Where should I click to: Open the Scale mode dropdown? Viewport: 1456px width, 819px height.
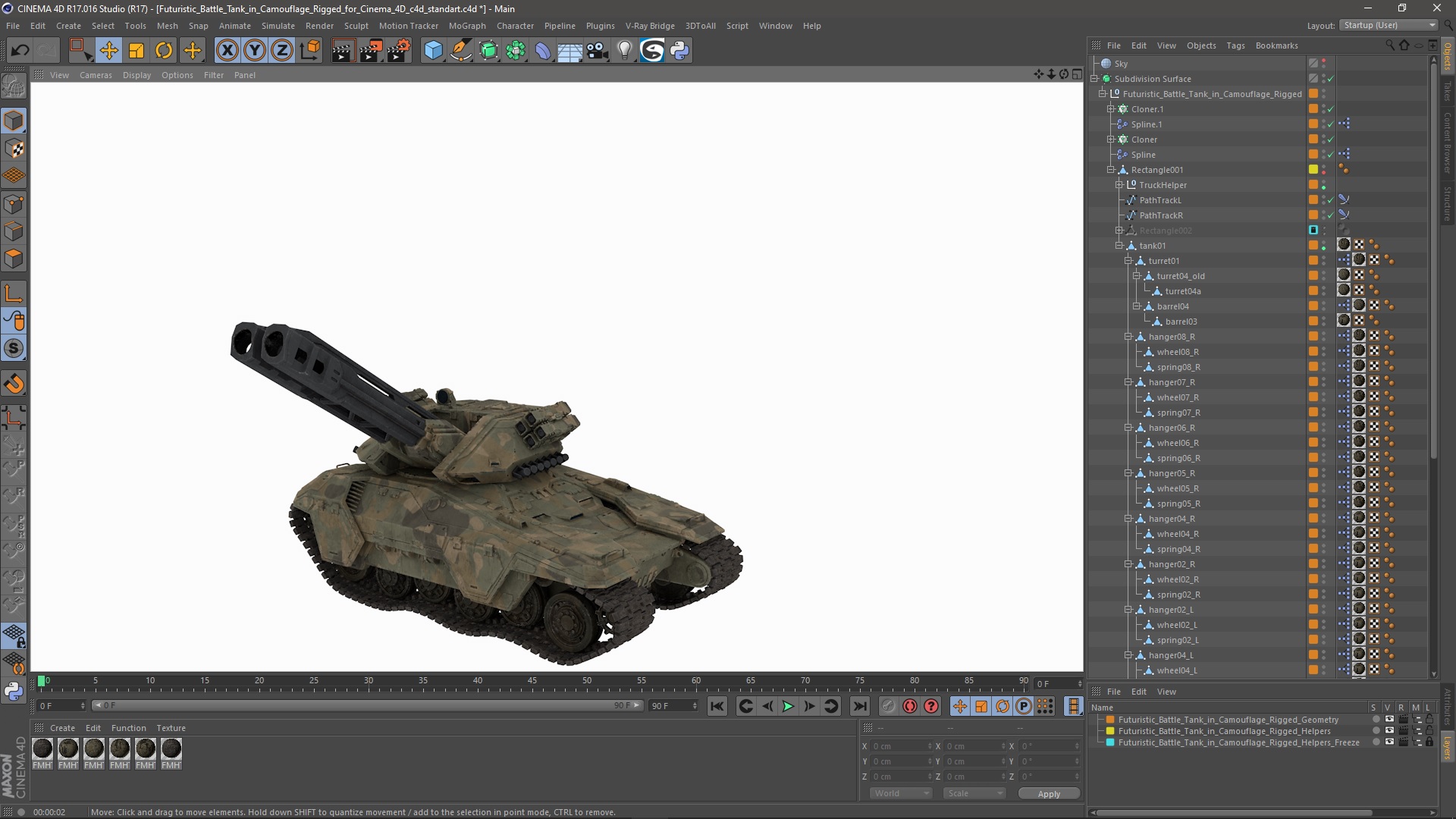(x=974, y=793)
